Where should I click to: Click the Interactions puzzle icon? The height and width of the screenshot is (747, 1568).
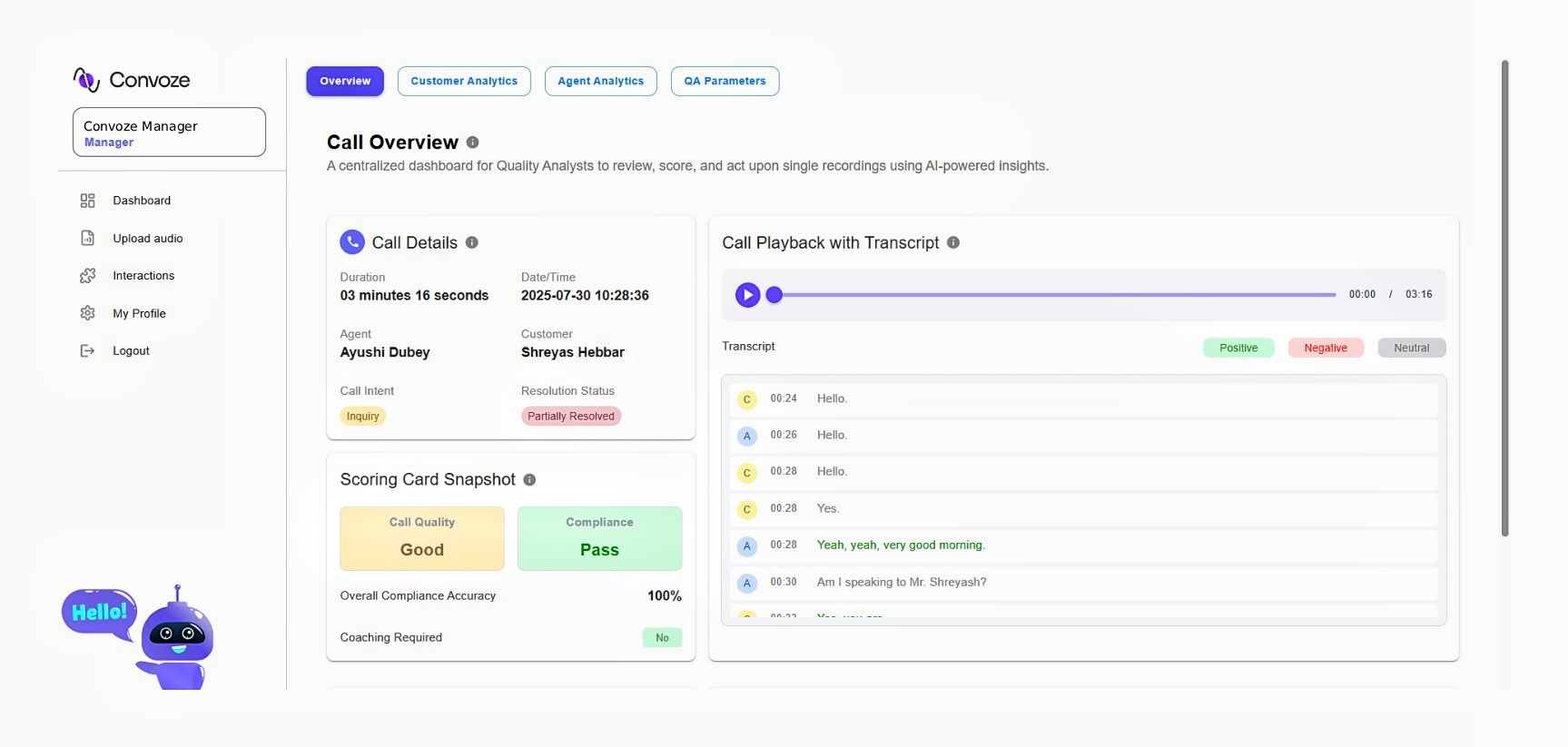pos(88,276)
